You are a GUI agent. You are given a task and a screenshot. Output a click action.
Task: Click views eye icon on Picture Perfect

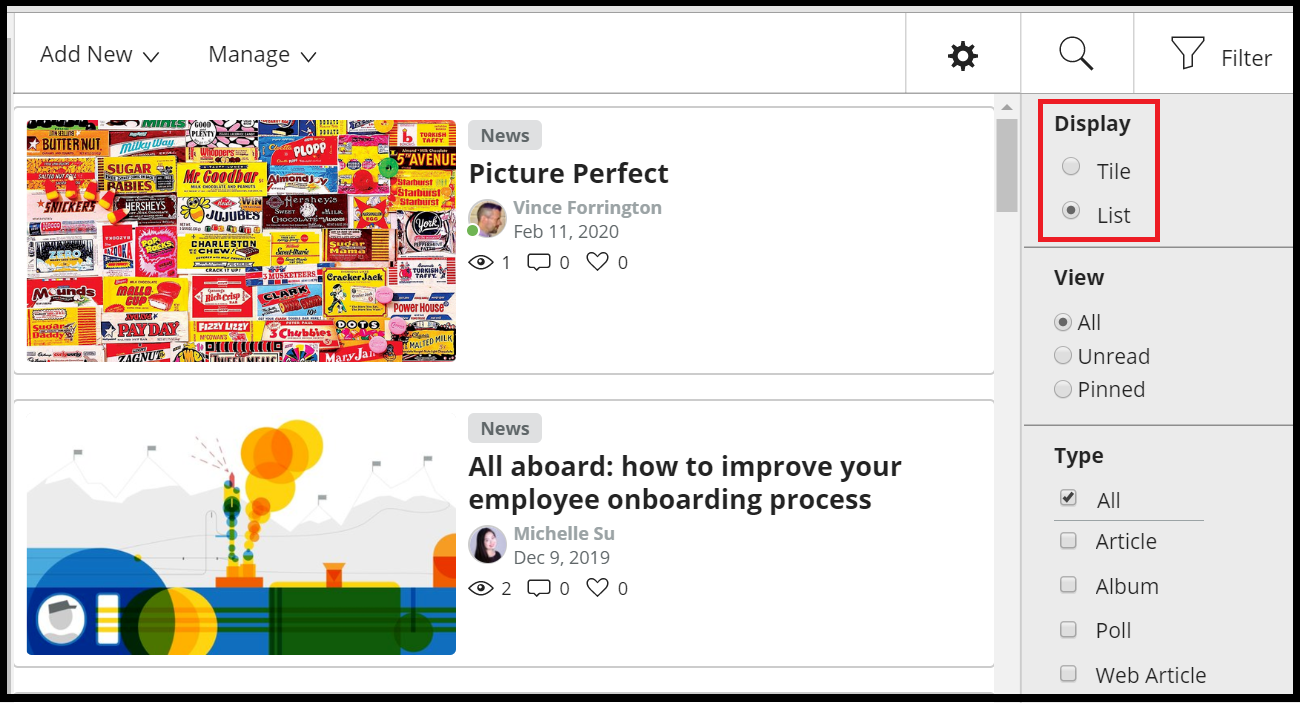click(x=481, y=263)
